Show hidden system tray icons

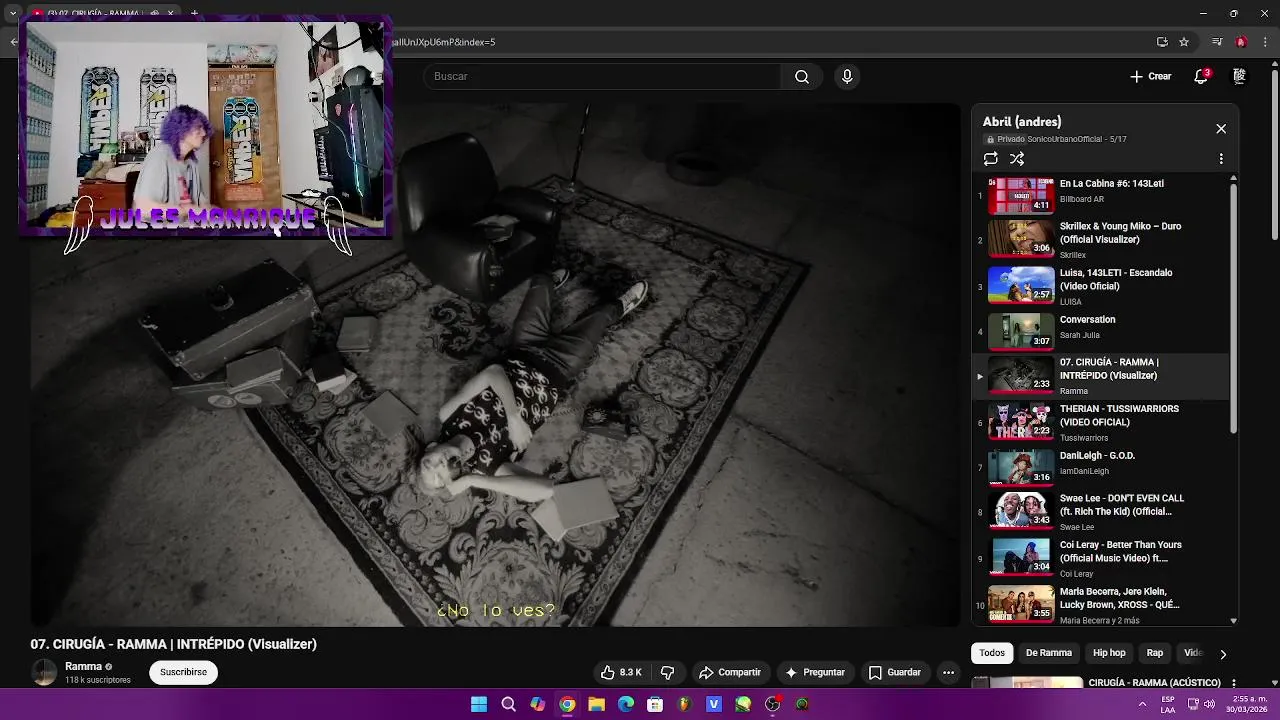pos(1142,704)
